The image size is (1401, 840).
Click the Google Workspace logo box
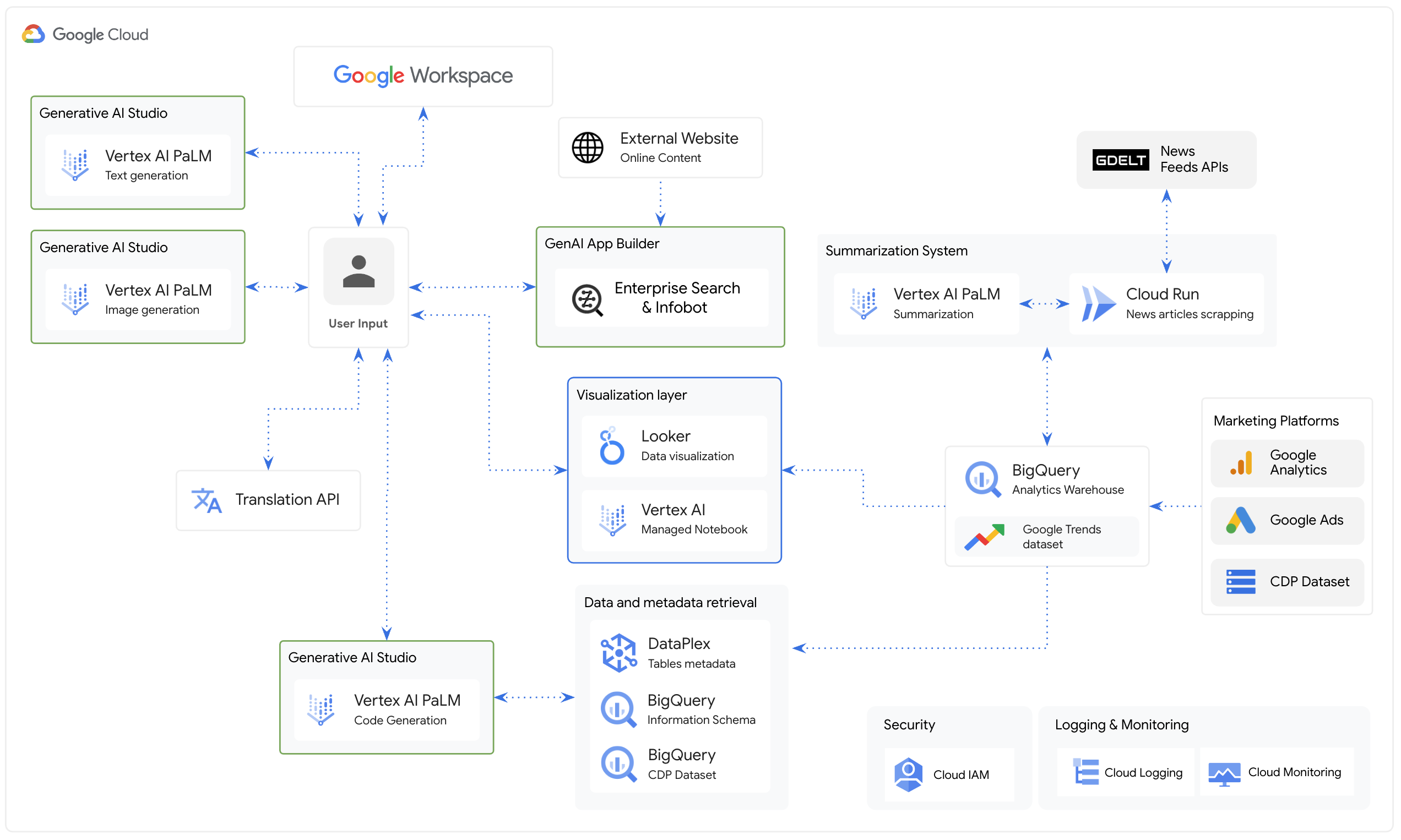pyautogui.click(x=423, y=77)
